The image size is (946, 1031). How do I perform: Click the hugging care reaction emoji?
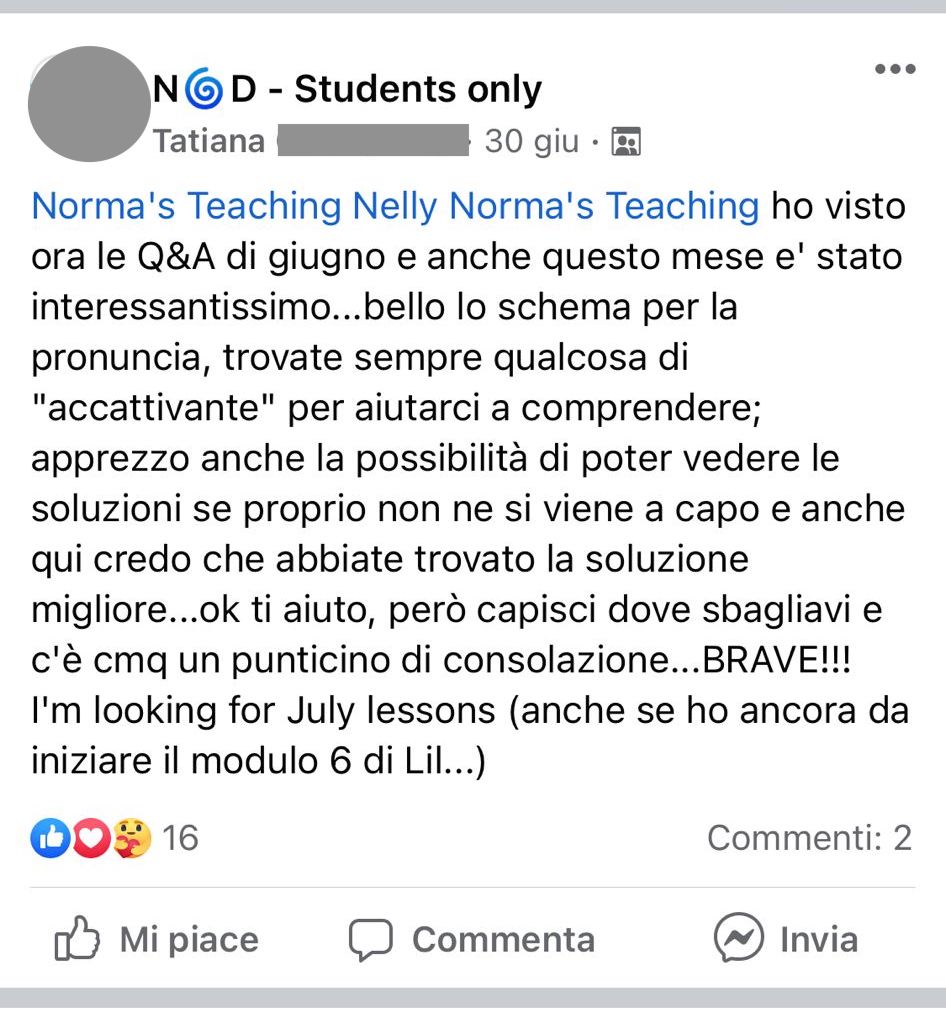point(131,838)
